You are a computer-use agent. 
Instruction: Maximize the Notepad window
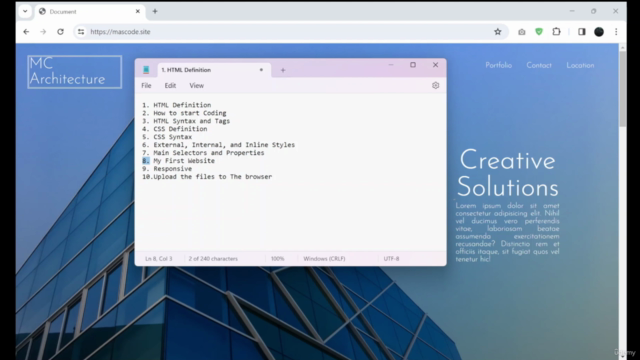click(x=413, y=65)
